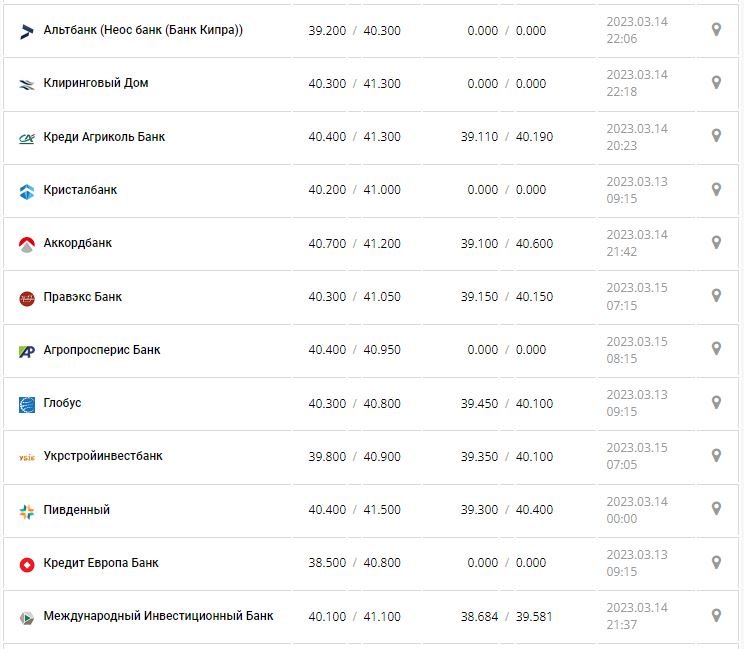Click the location pin for Международный Инвестиционный Банк
The image size is (744, 649).
point(716,615)
